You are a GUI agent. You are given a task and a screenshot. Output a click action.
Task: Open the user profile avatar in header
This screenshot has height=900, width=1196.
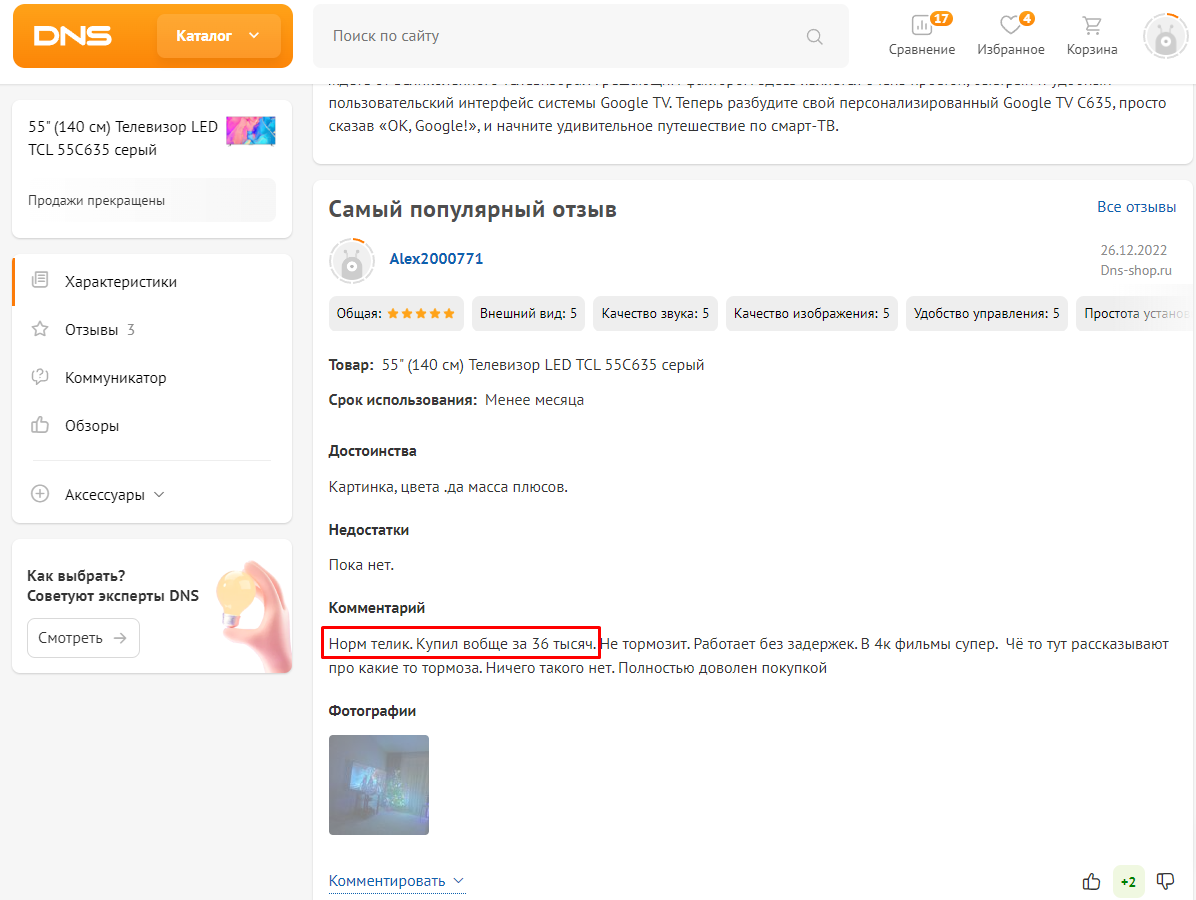[x=1165, y=36]
